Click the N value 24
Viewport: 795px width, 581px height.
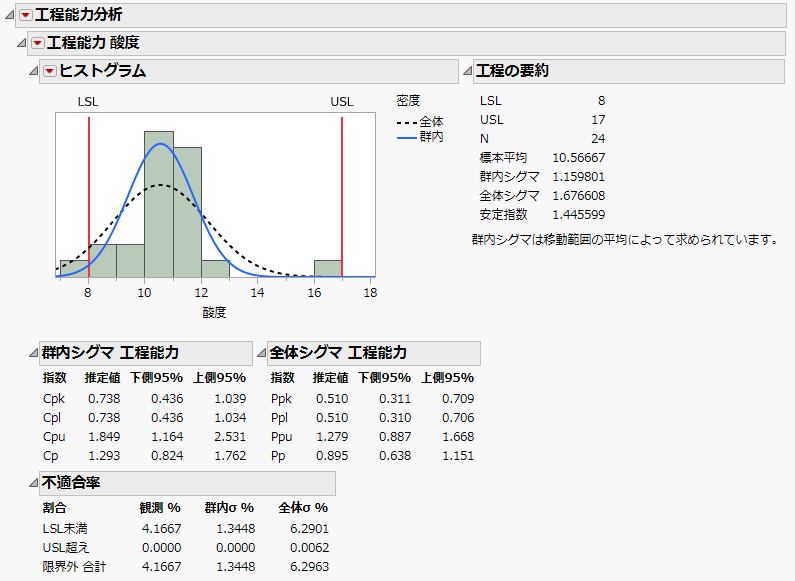tap(598, 139)
